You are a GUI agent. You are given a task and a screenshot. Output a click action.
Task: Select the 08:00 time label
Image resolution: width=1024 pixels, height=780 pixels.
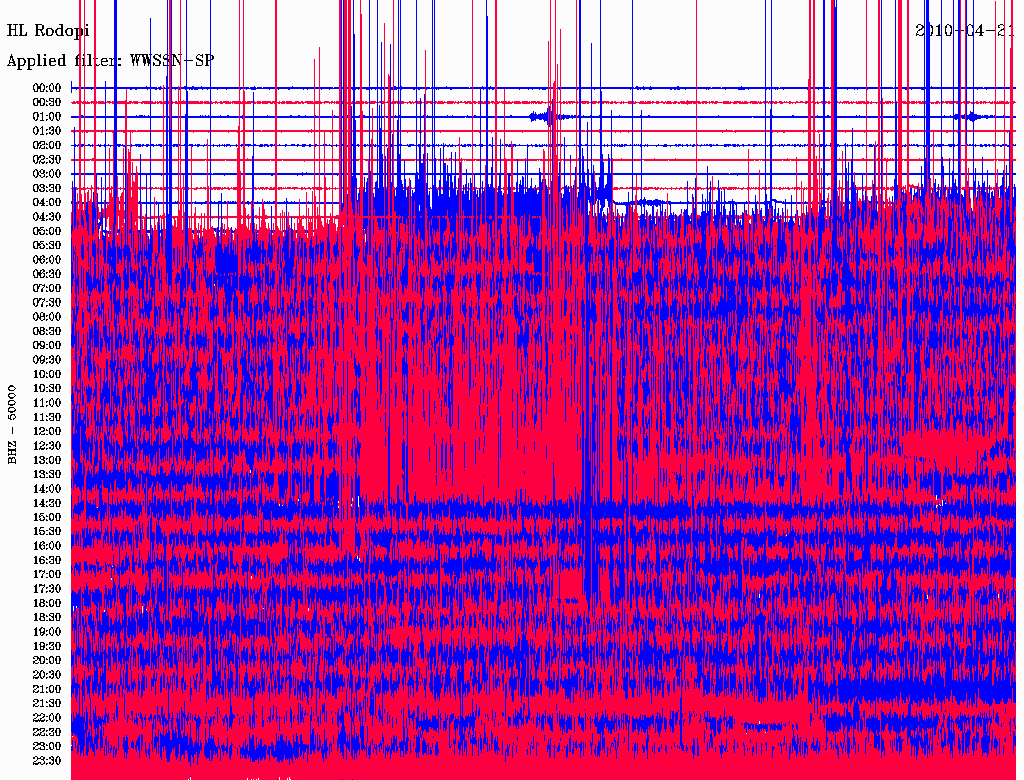coord(47,317)
